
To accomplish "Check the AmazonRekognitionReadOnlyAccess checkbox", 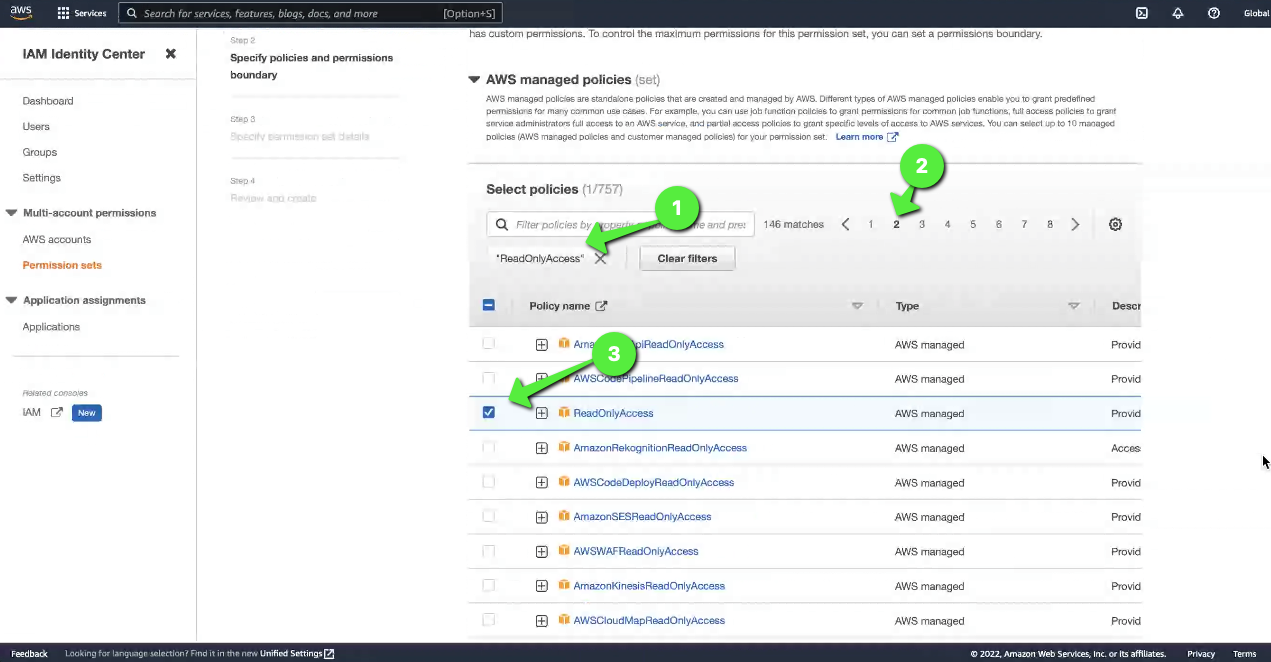I will (x=489, y=447).
